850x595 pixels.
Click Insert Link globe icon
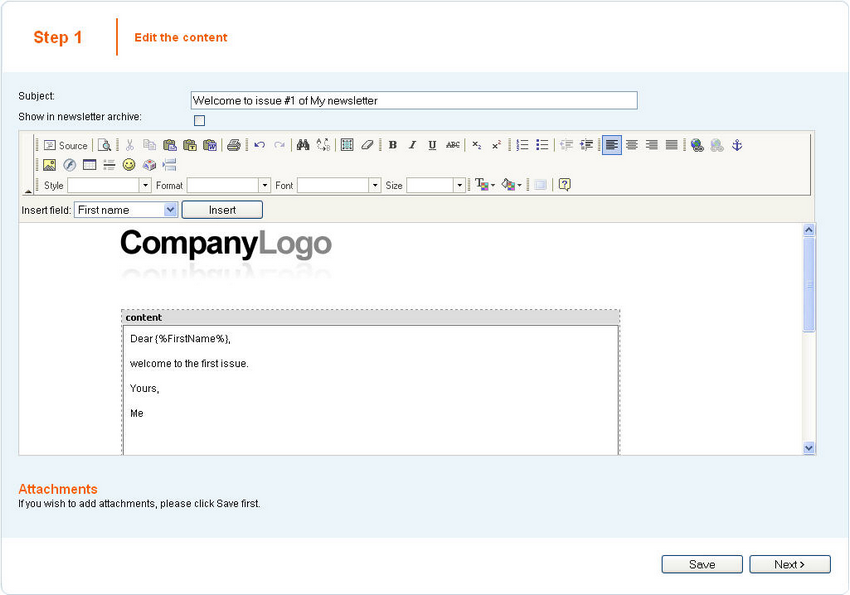click(x=697, y=145)
